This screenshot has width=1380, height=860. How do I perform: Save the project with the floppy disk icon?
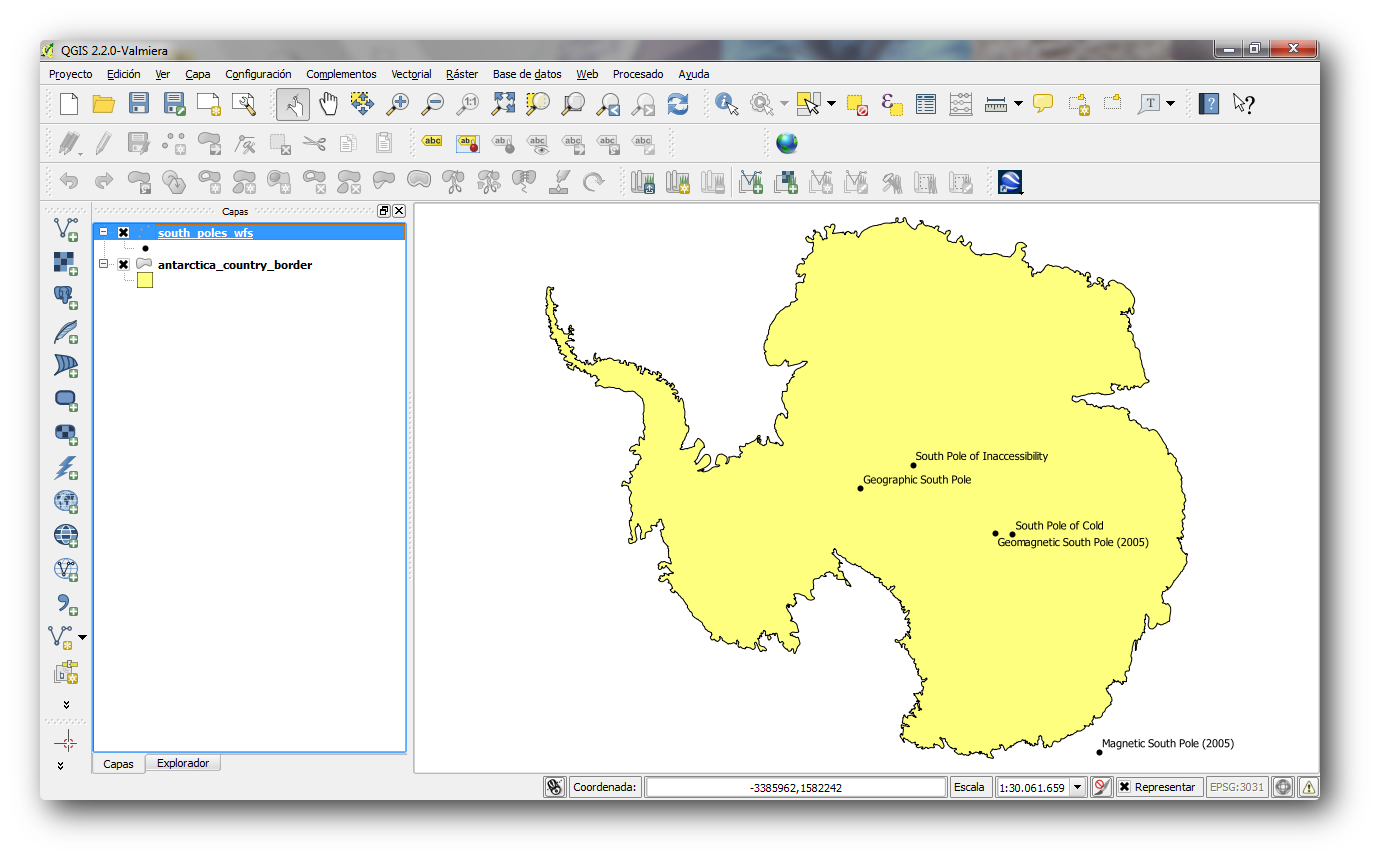tap(139, 103)
